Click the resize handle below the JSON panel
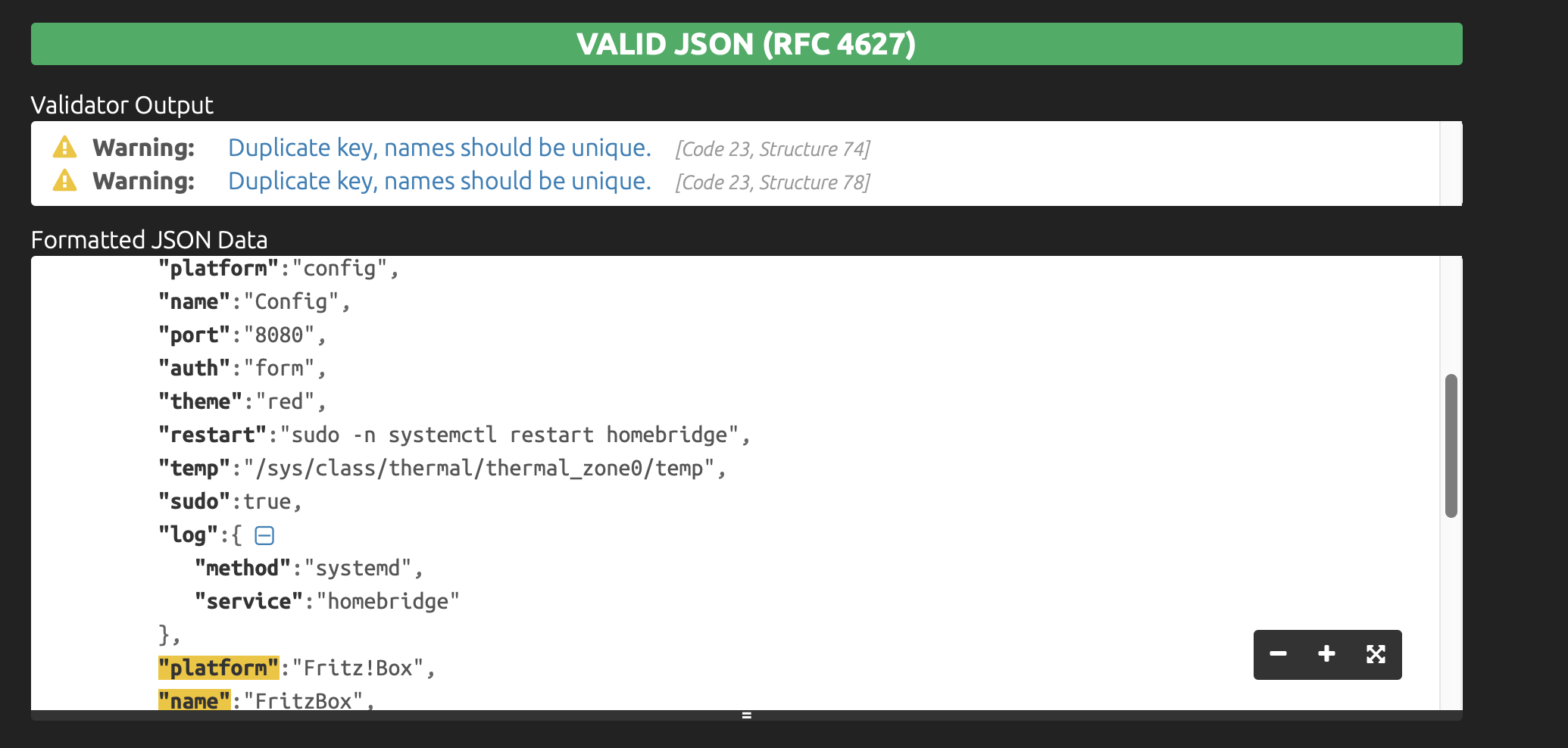Viewport: 1568px width, 748px height. point(746,715)
